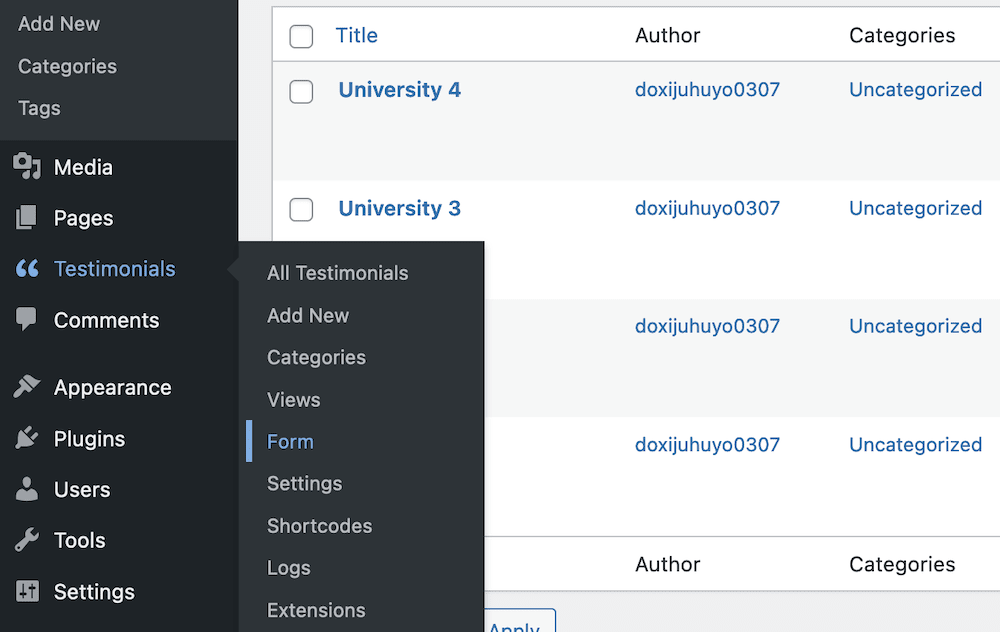The image size is (1000, 632).
Task: Click the Categories column label in table footer
Action: click(x=902, y=564)
